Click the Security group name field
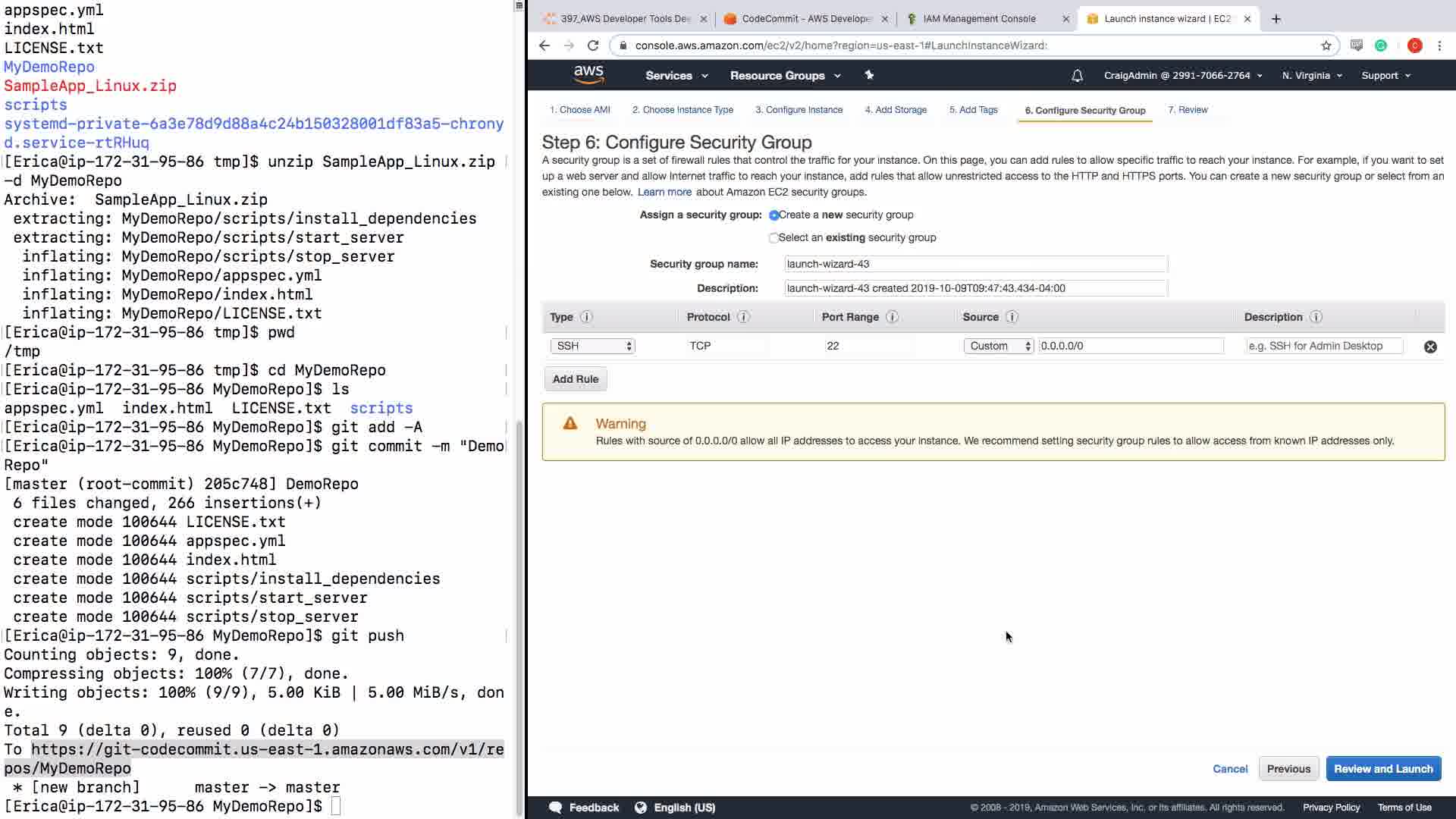Image resolution: width=1456 pixels, height=819 pixels. (975, 264)
